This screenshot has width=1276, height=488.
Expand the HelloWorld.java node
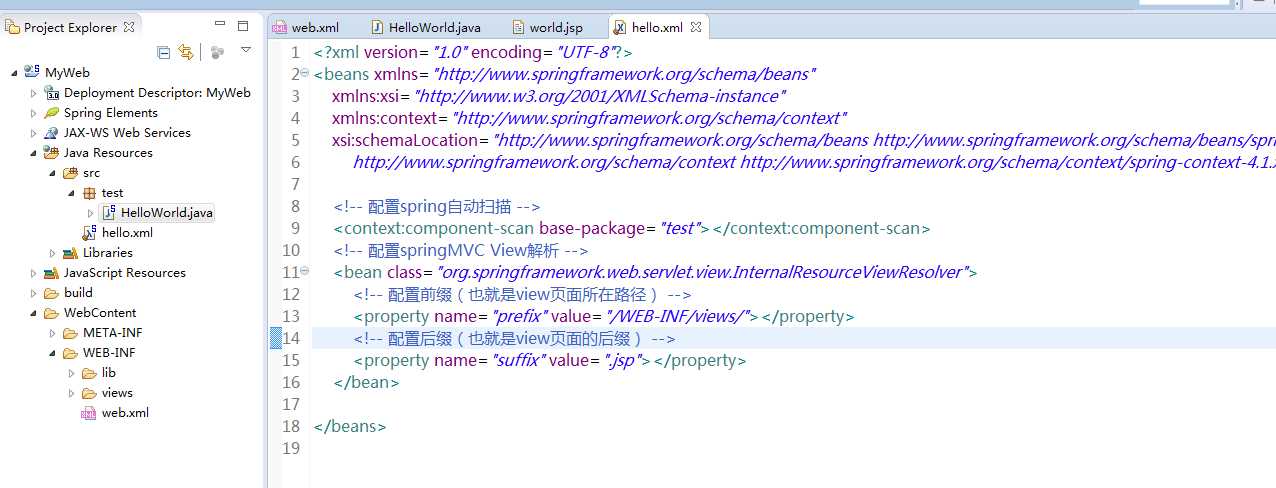(90, 212)
